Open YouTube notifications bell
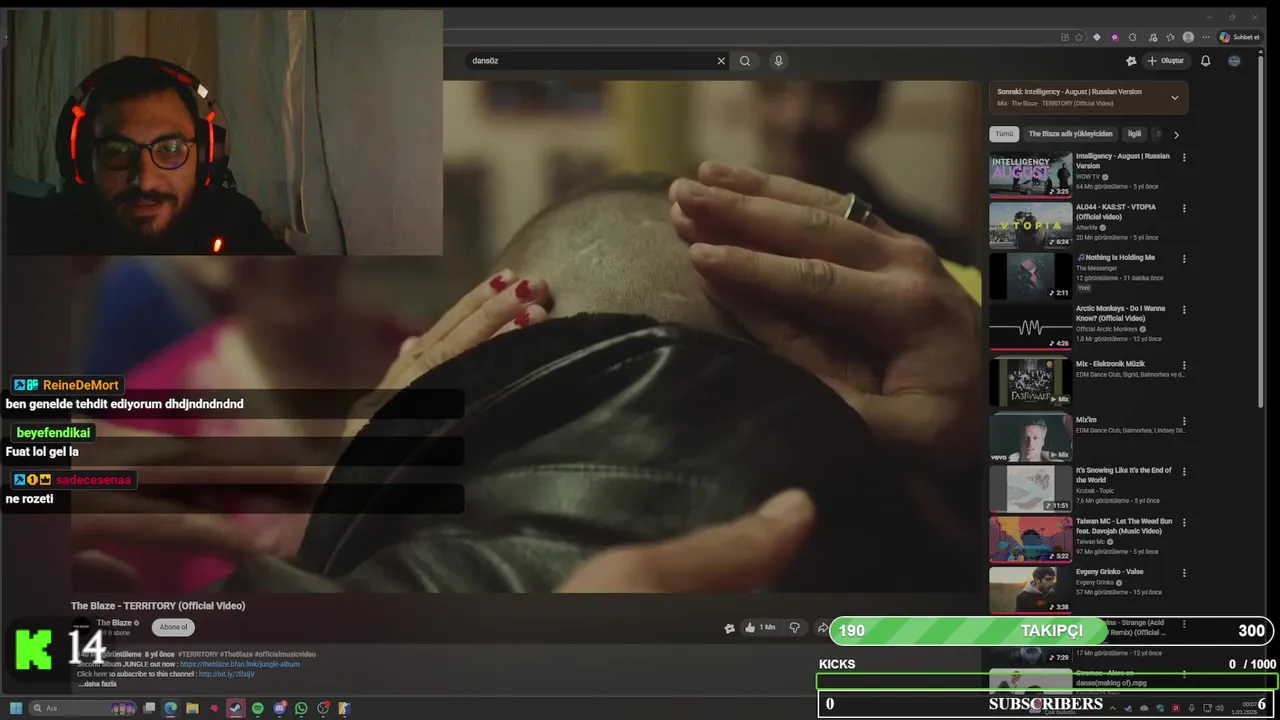This screenshot has height=720, width=1280. (1205, 61)
